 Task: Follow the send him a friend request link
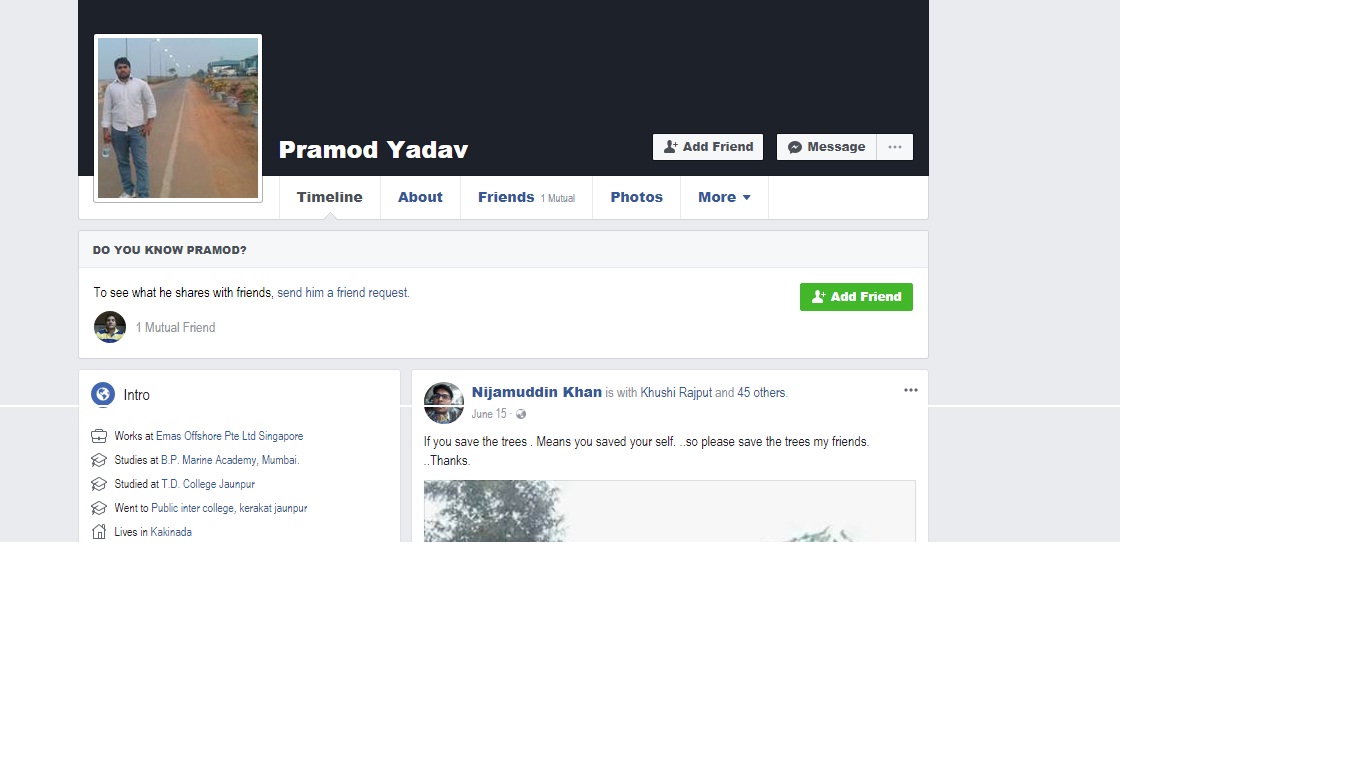click(343, 293)
